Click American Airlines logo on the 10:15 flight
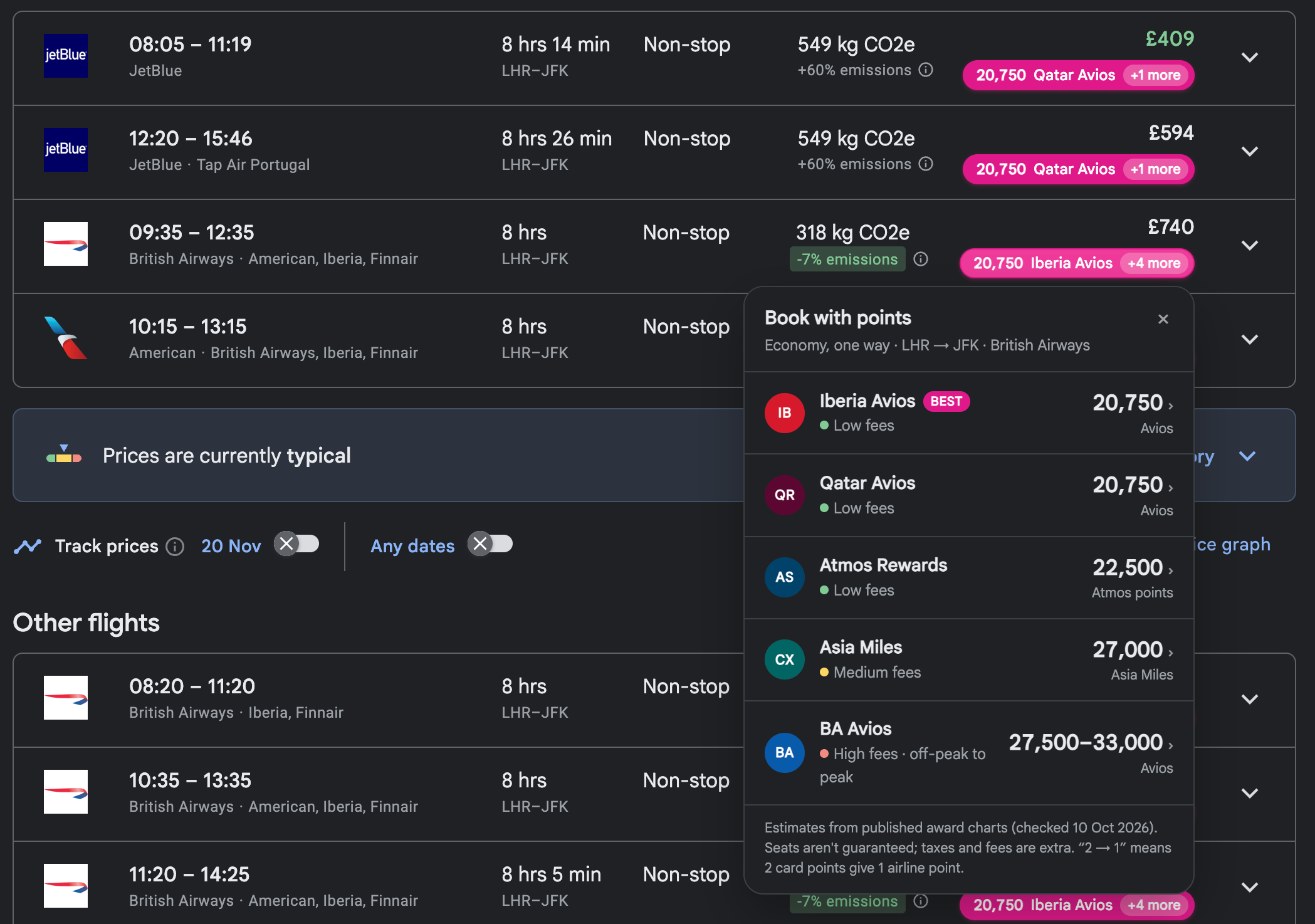 pyautogui.click(x=66, y=338)
